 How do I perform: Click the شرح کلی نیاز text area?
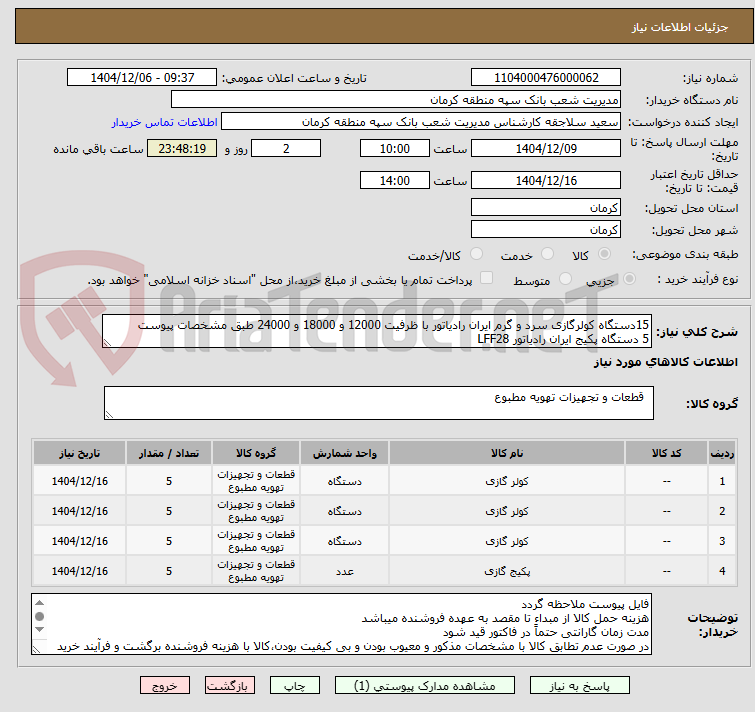377,331
